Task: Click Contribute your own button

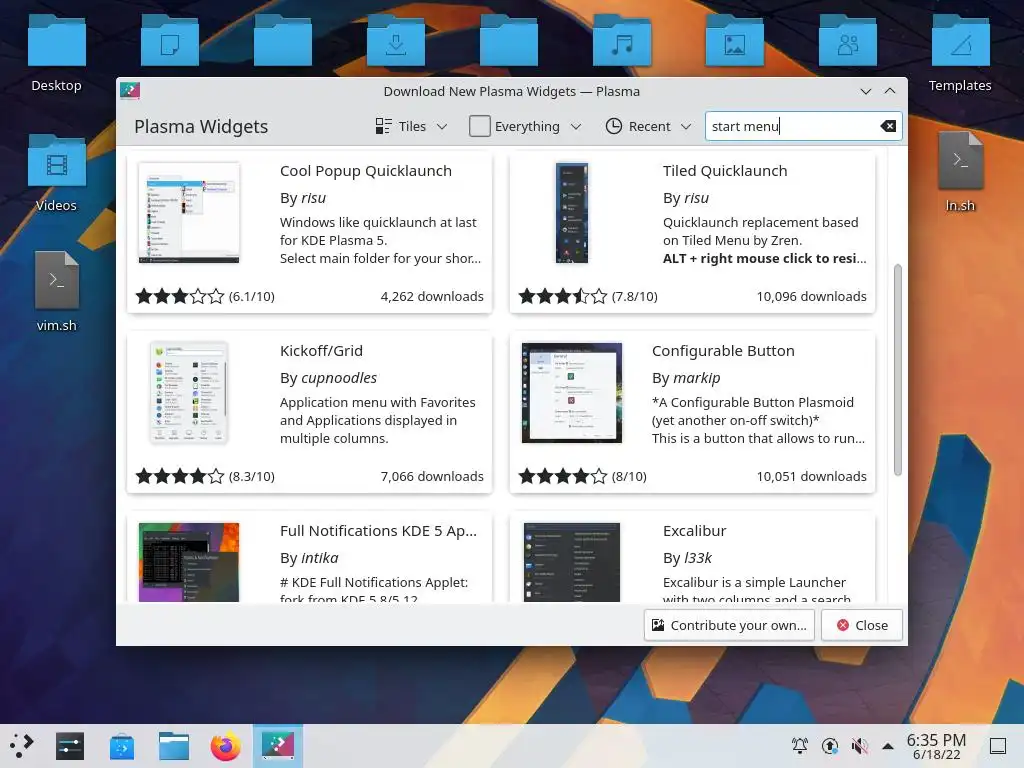Action: tap(729, 625)
